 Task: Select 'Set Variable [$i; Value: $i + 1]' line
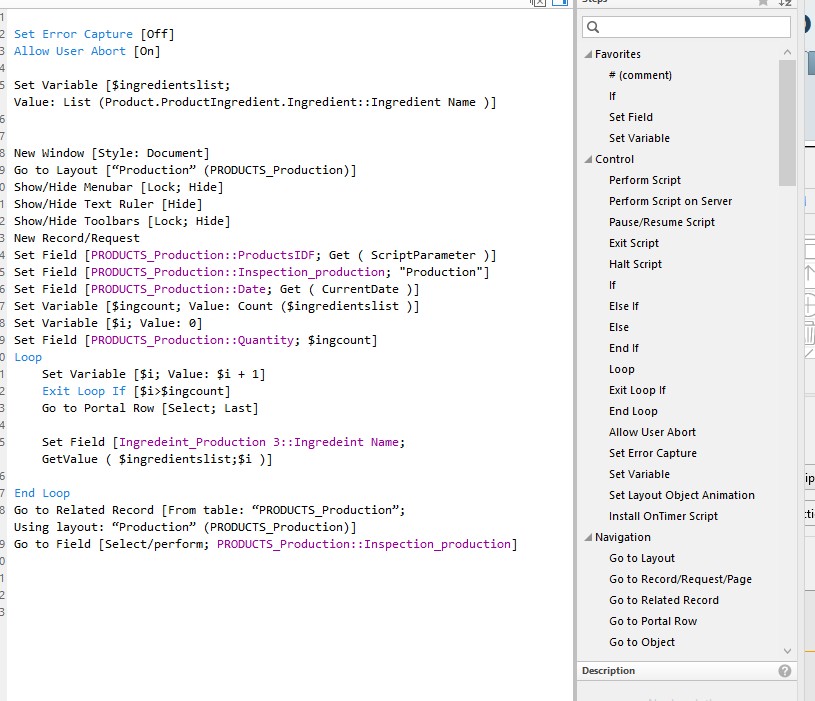(x=153, y=375)
